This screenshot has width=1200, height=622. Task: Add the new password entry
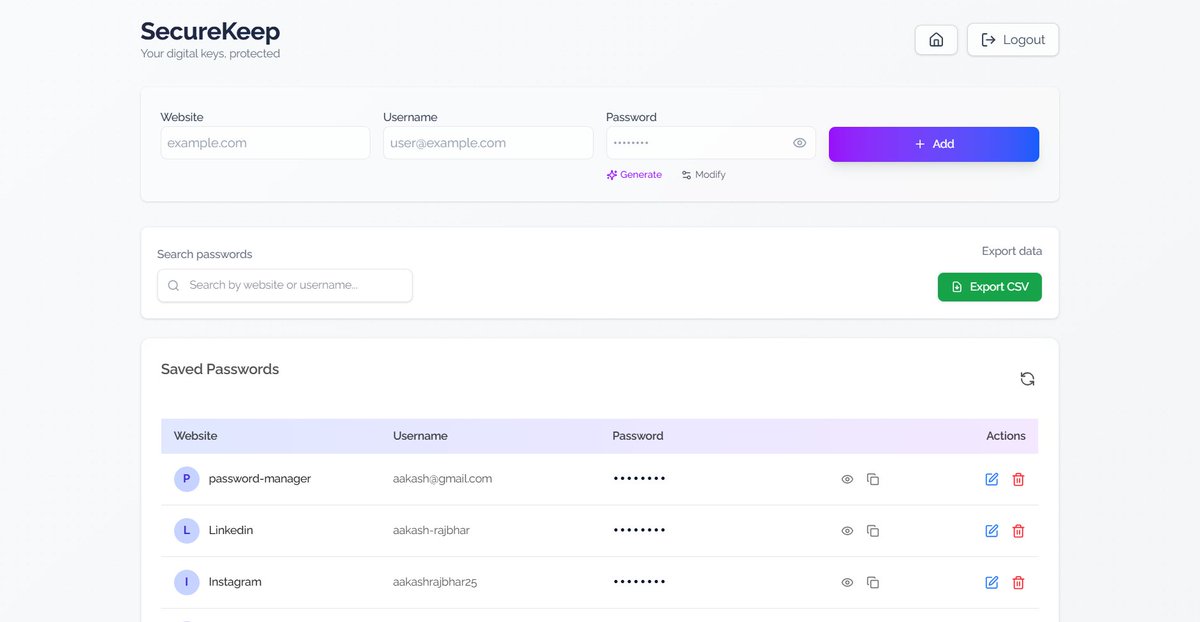[934, 144]
